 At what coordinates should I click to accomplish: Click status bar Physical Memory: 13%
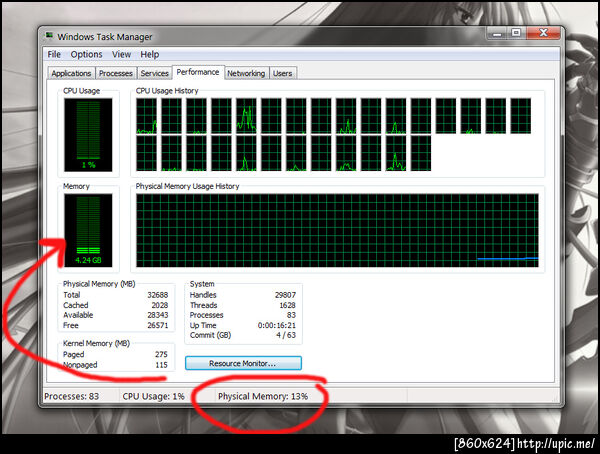click(263, 396)
